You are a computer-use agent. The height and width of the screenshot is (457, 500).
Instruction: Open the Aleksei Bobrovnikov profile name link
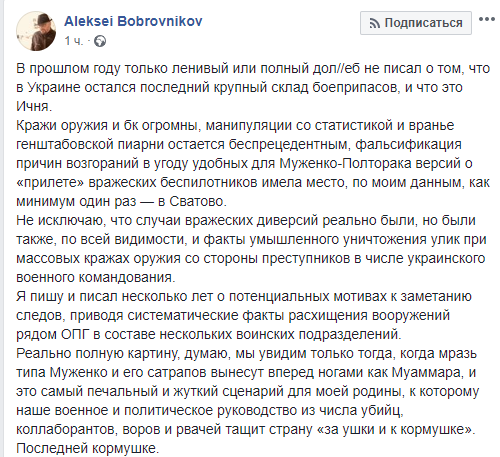pyautogui.click(x=133, y=21)
